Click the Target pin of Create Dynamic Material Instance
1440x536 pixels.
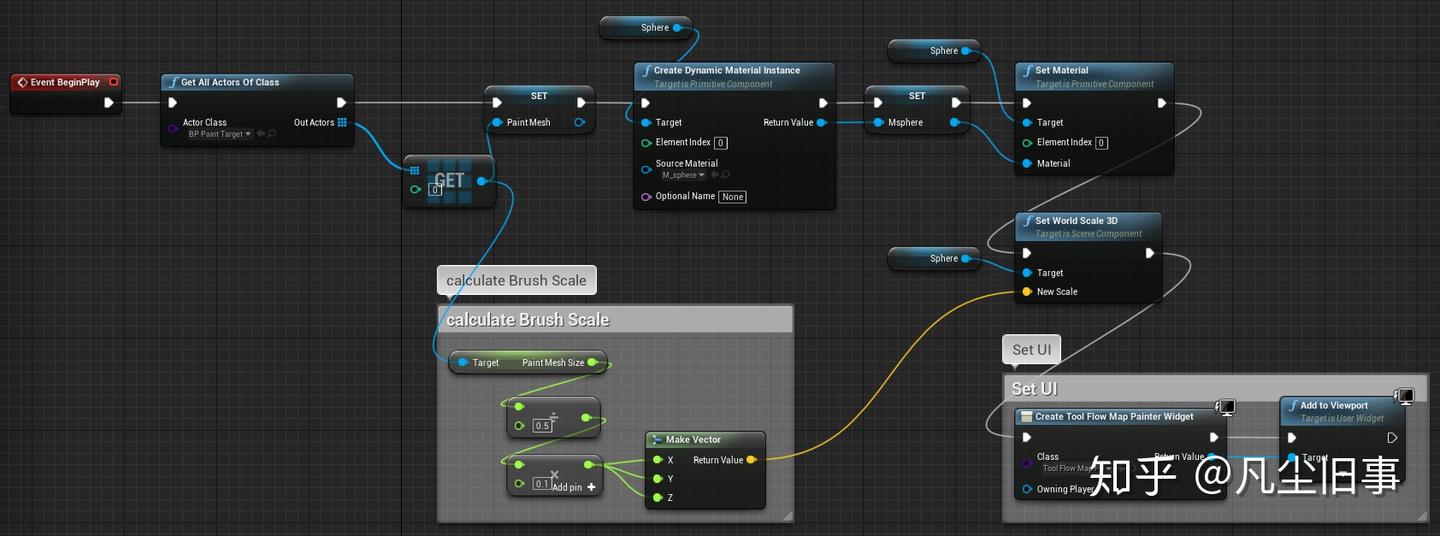coord(645,123)
